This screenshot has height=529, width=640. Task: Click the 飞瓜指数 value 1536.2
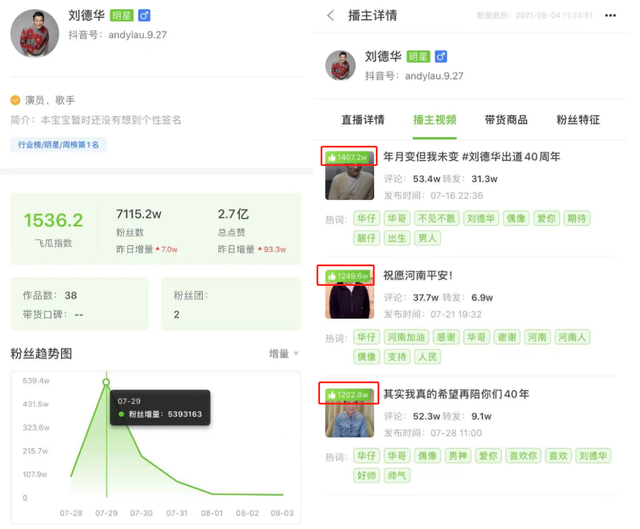point(53,220)
